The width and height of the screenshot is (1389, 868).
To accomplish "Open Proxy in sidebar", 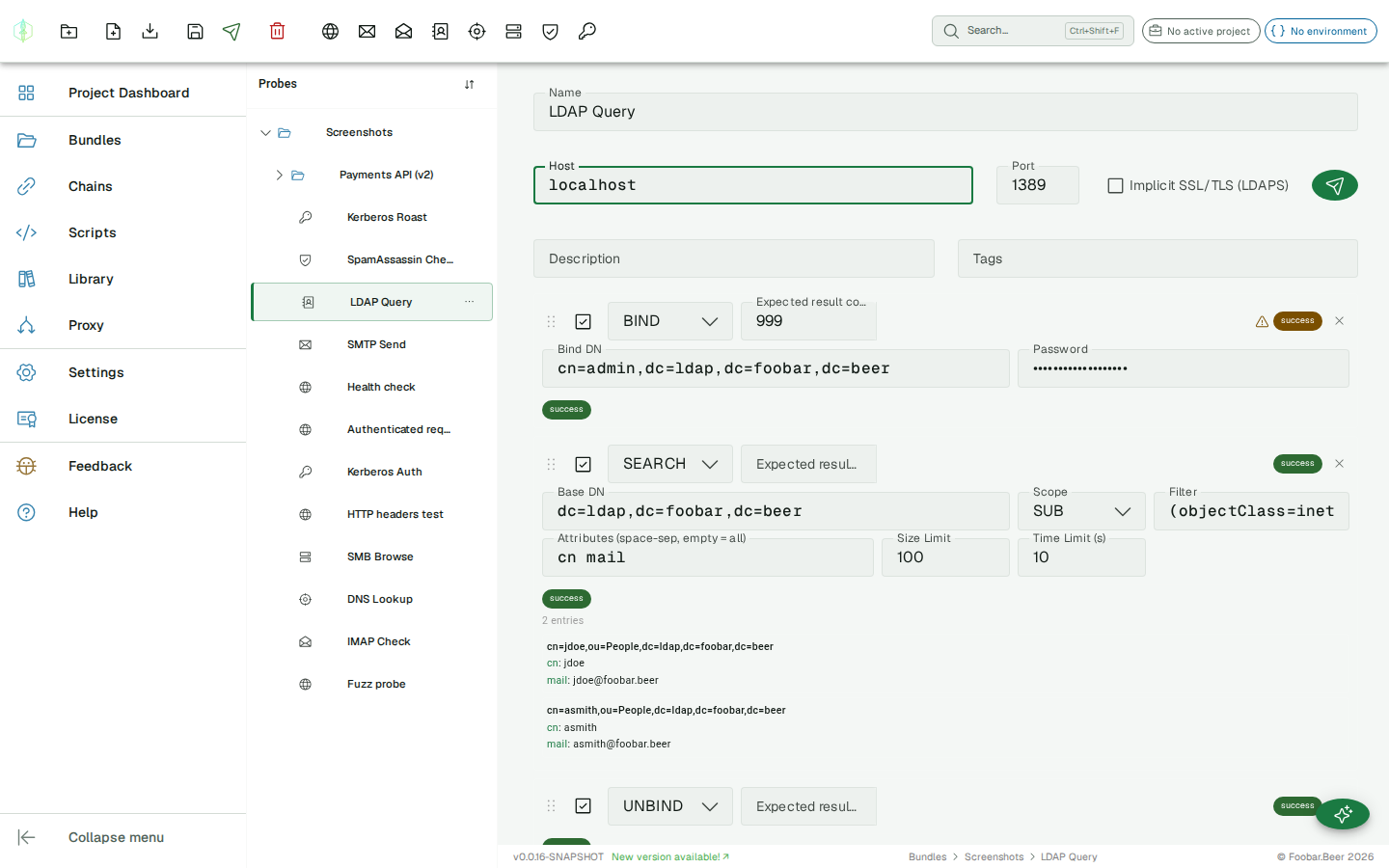I will coord(123,325).
